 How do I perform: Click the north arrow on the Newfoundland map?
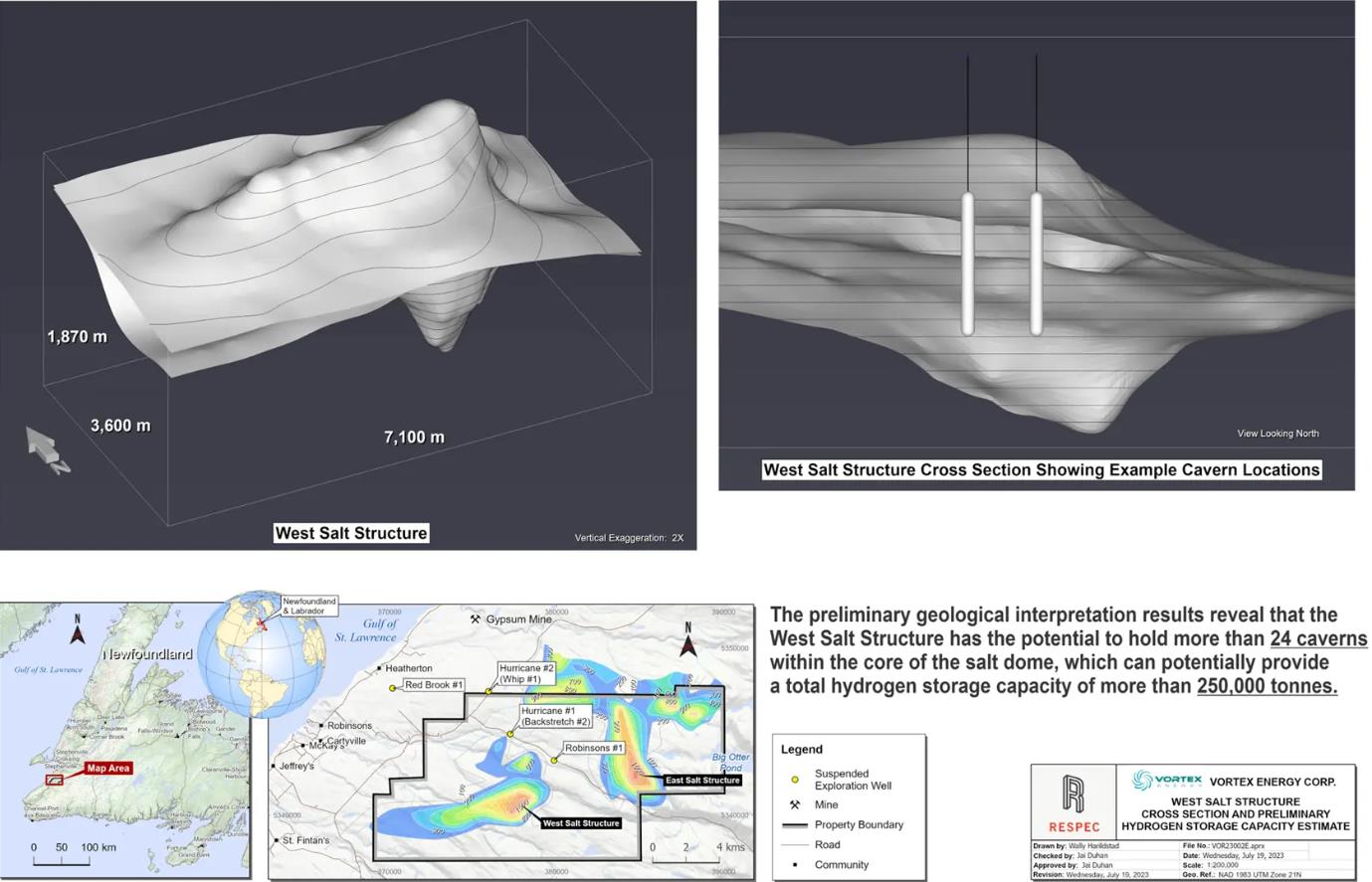coord(77,627)
